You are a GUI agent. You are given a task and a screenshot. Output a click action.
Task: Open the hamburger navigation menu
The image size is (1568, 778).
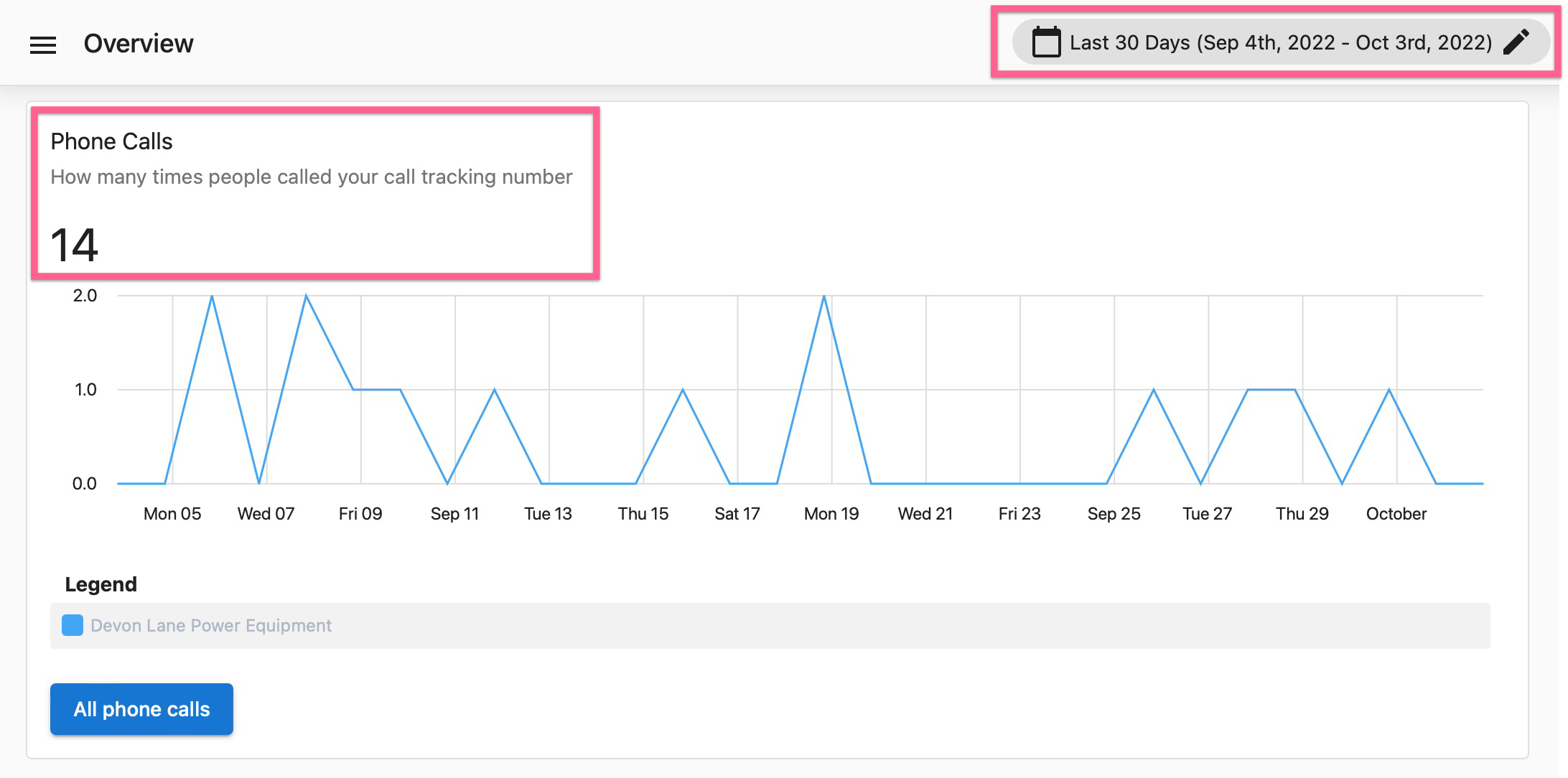[43, 45]
